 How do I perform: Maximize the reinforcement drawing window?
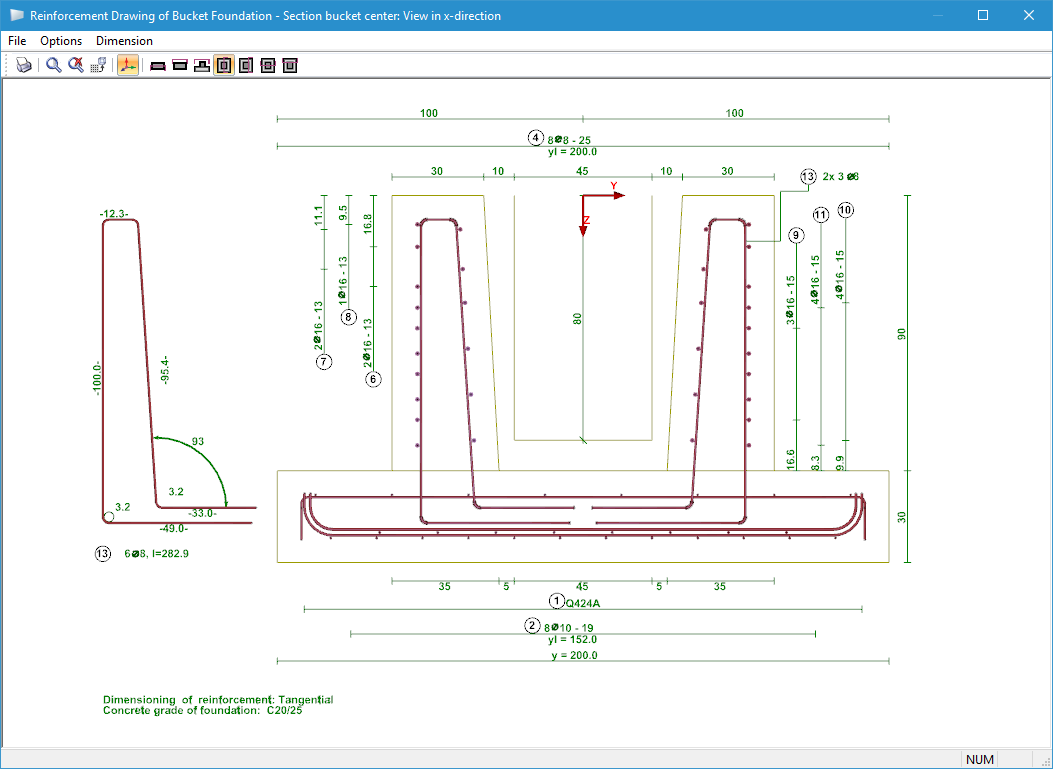pos(982,15)
